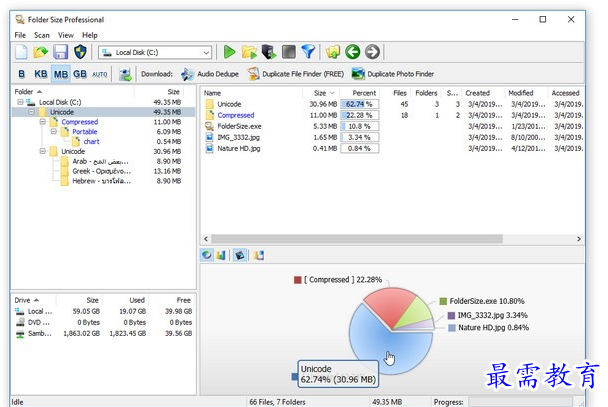Click the green FolderSize.exe legend swatch
This screenshot has height=407, width=608.
pyautogui.click(x=443, y=301)
